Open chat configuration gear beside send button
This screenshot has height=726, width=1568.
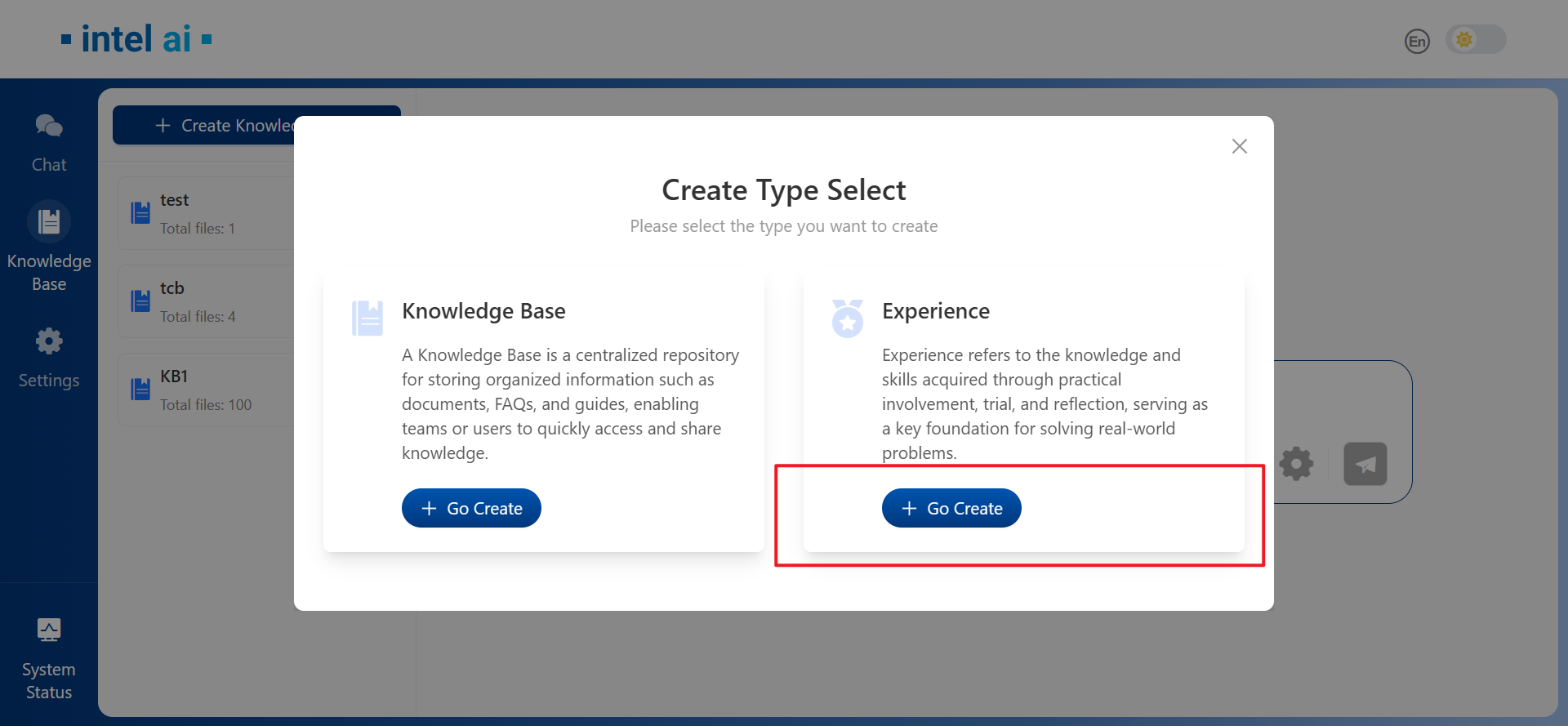[x=1296, y=464]
